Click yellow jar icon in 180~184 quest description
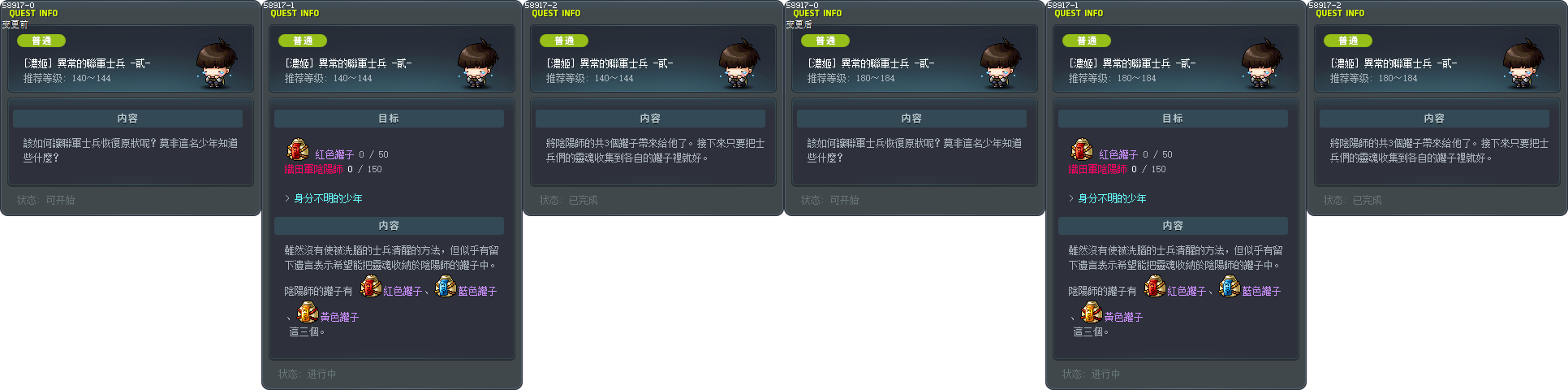1568x390 pixels. pos(1091,312)
